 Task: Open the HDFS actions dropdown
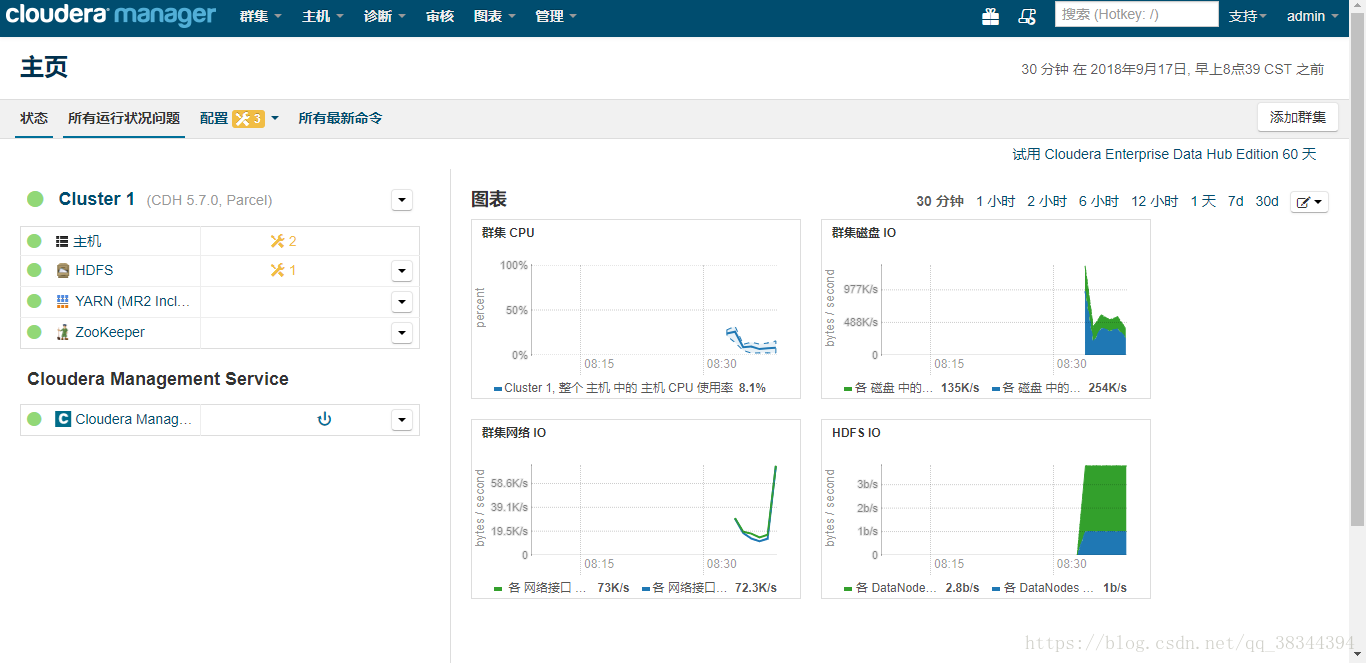(402, 270)
